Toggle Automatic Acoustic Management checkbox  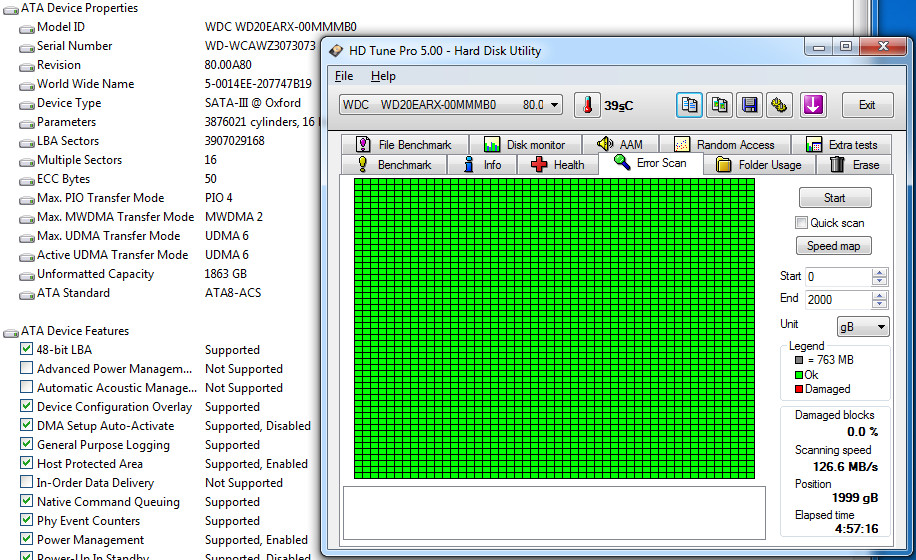click(26, 387)
